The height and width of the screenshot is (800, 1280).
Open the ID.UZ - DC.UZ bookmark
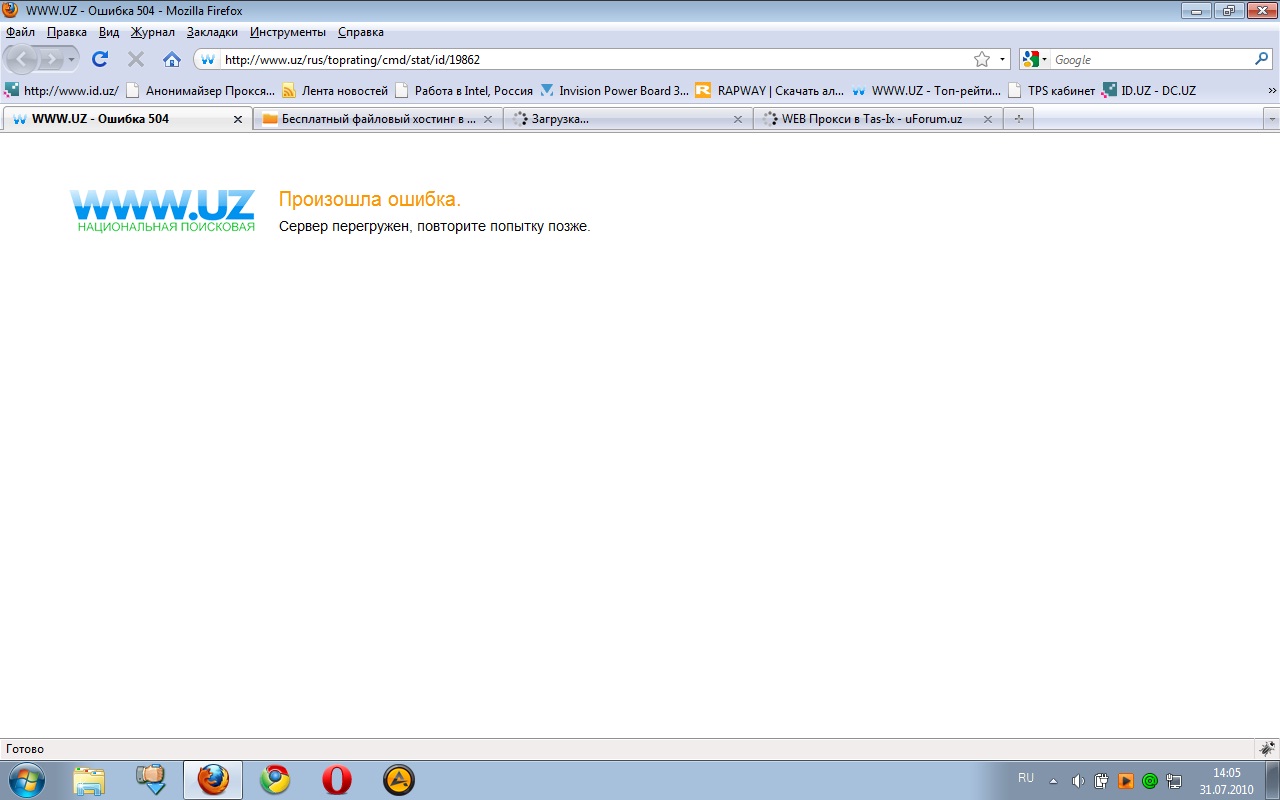click(x=1149, y=90)
